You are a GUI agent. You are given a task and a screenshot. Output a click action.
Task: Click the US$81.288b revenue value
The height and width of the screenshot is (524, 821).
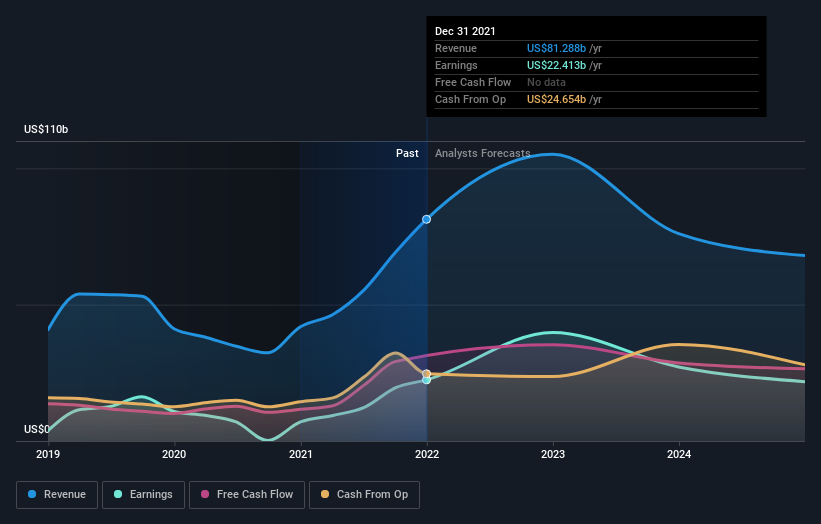pos(556,48)
